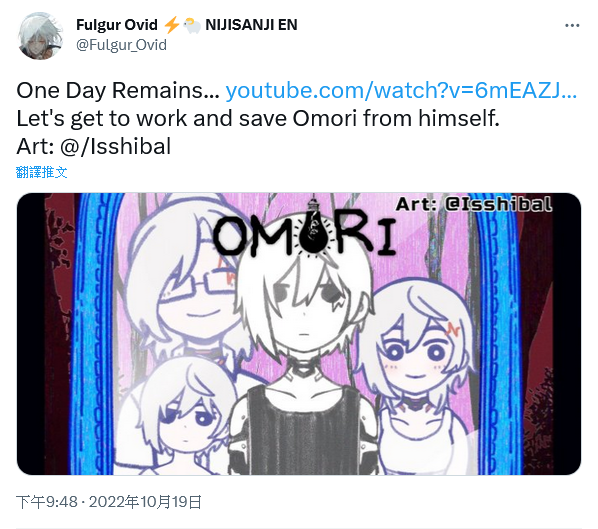Click the OMORI lightbulb logo in image
Screen dimensions: 598x529
[x=304, y=232]
